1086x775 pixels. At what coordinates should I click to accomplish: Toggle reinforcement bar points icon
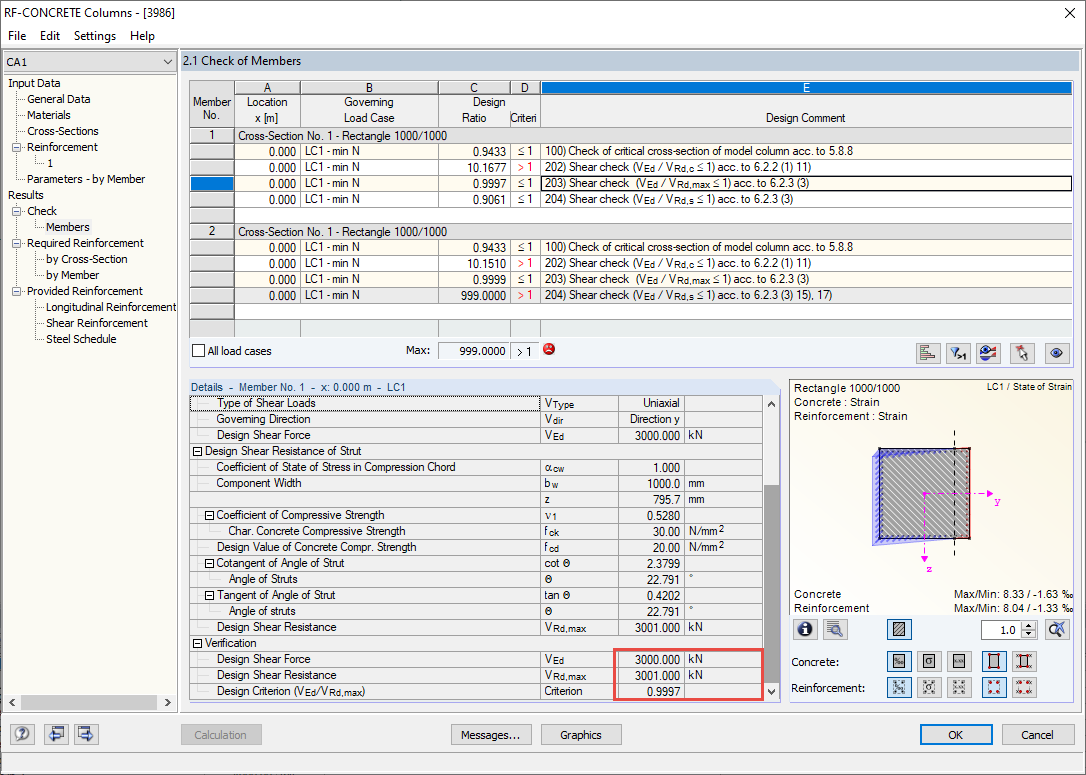[994, 687]
